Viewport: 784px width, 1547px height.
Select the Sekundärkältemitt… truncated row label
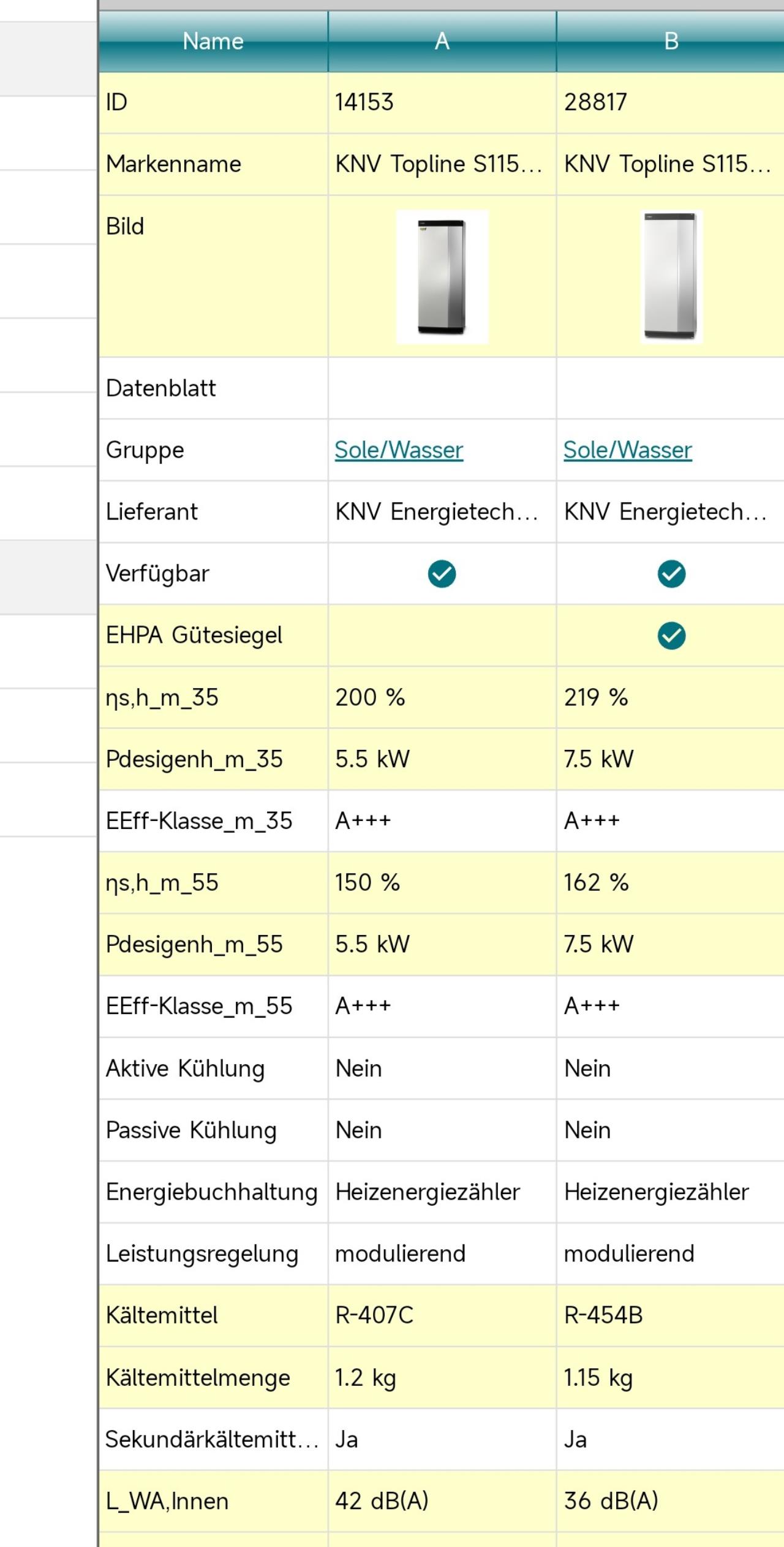point(212,1439)
